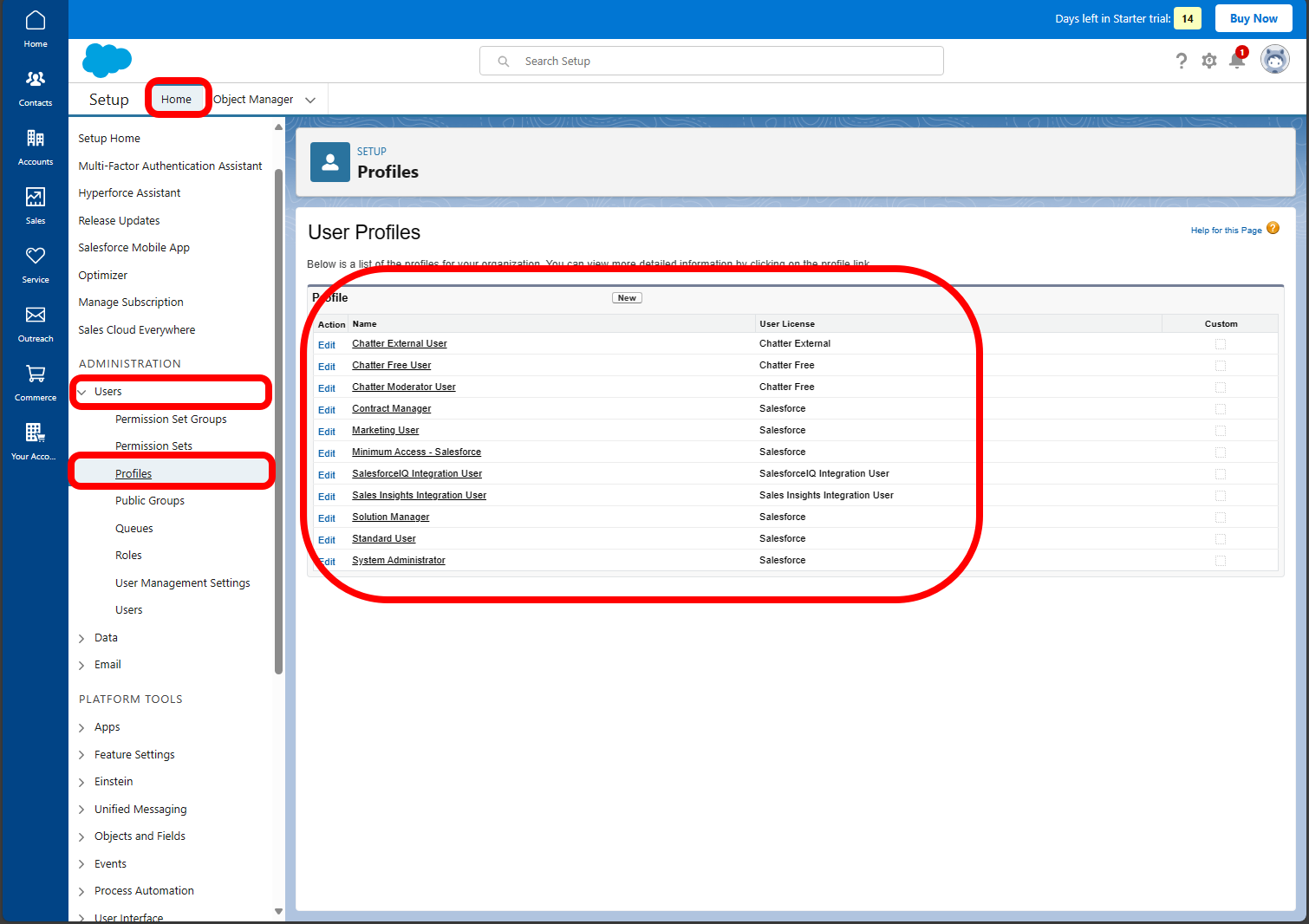The height and width of the screenshot is (924, 1309).
Task: Open Sales in the left rail
Action: pyautogui.click(x=36, y=205)
